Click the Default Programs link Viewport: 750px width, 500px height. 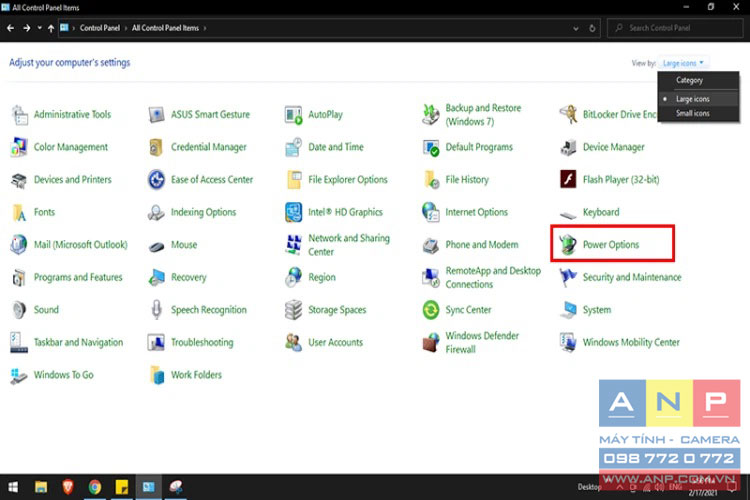[x=479, y=147]
